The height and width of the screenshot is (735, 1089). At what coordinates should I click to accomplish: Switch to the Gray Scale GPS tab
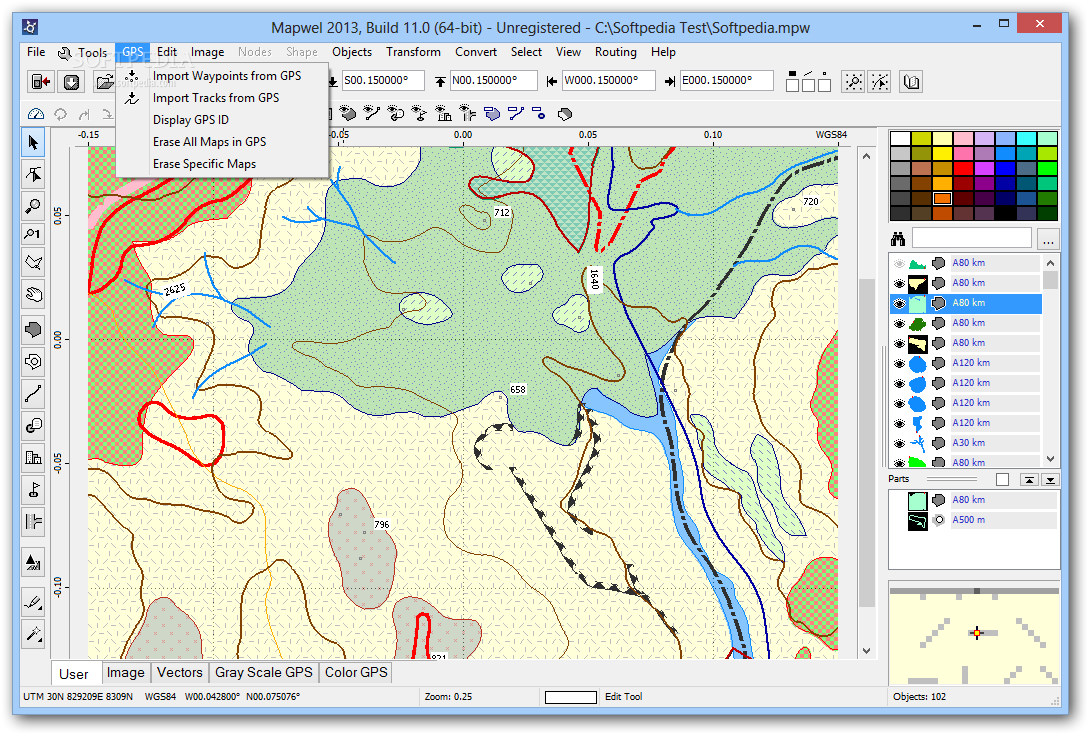coord(264,672)
